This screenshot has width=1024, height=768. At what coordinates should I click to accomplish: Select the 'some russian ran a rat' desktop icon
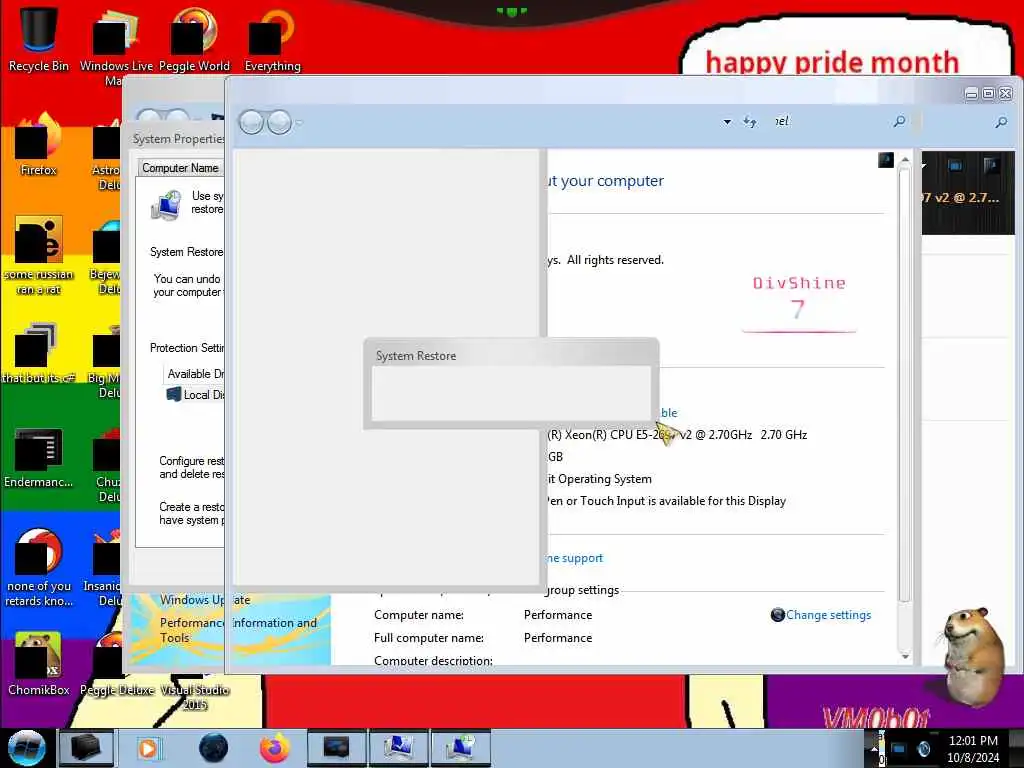point(39,255)
